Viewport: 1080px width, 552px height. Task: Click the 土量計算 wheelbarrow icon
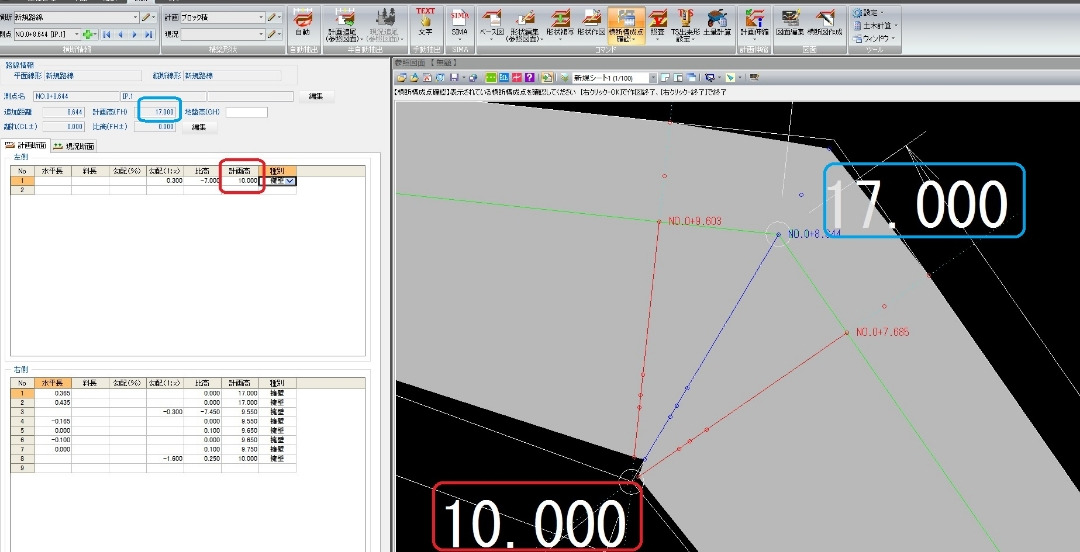click(x=718, y=23)
